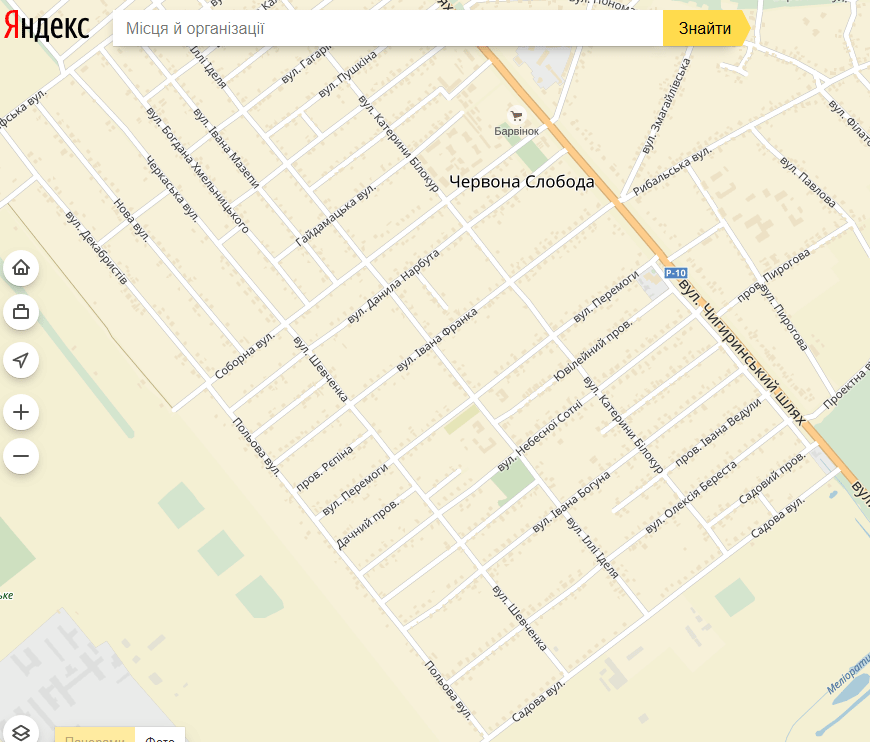Select the Рибальська вул. street label
The width and height of the screenshot is (870, 742).
click(x=672, y=171)
